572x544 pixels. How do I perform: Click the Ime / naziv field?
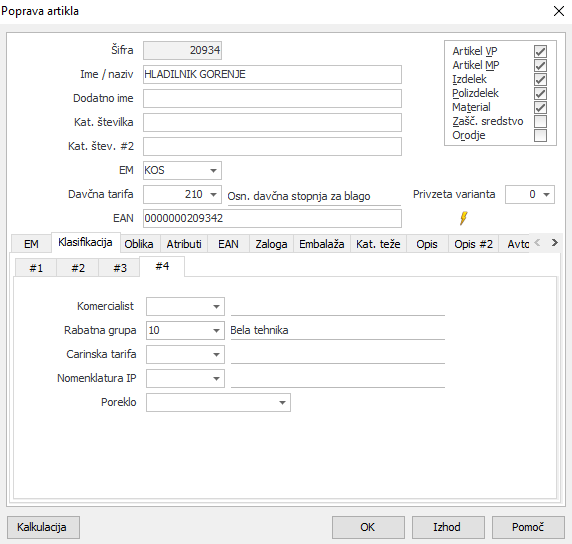click(272, 74)
